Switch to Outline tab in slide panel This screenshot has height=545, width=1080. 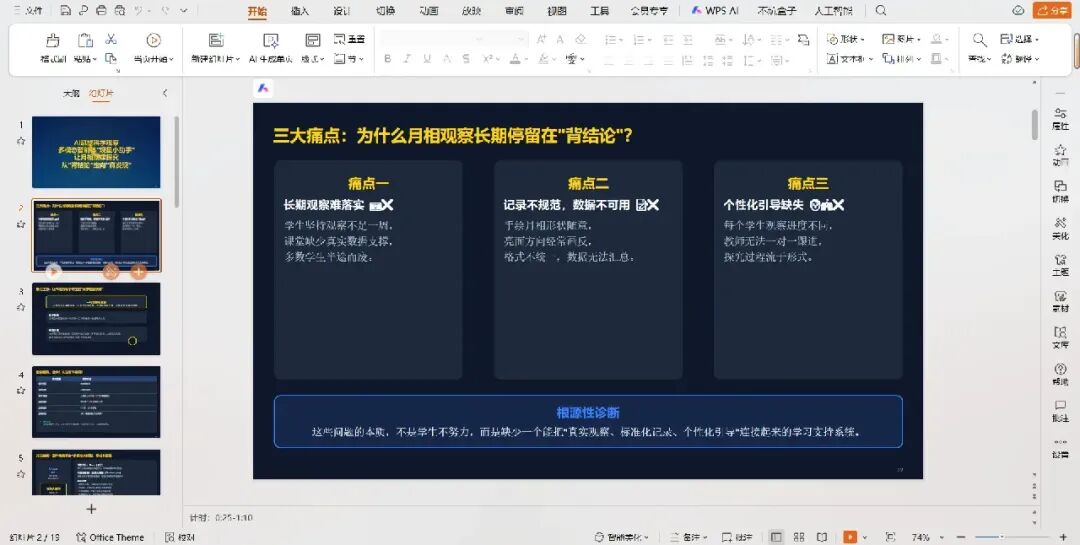72,93
